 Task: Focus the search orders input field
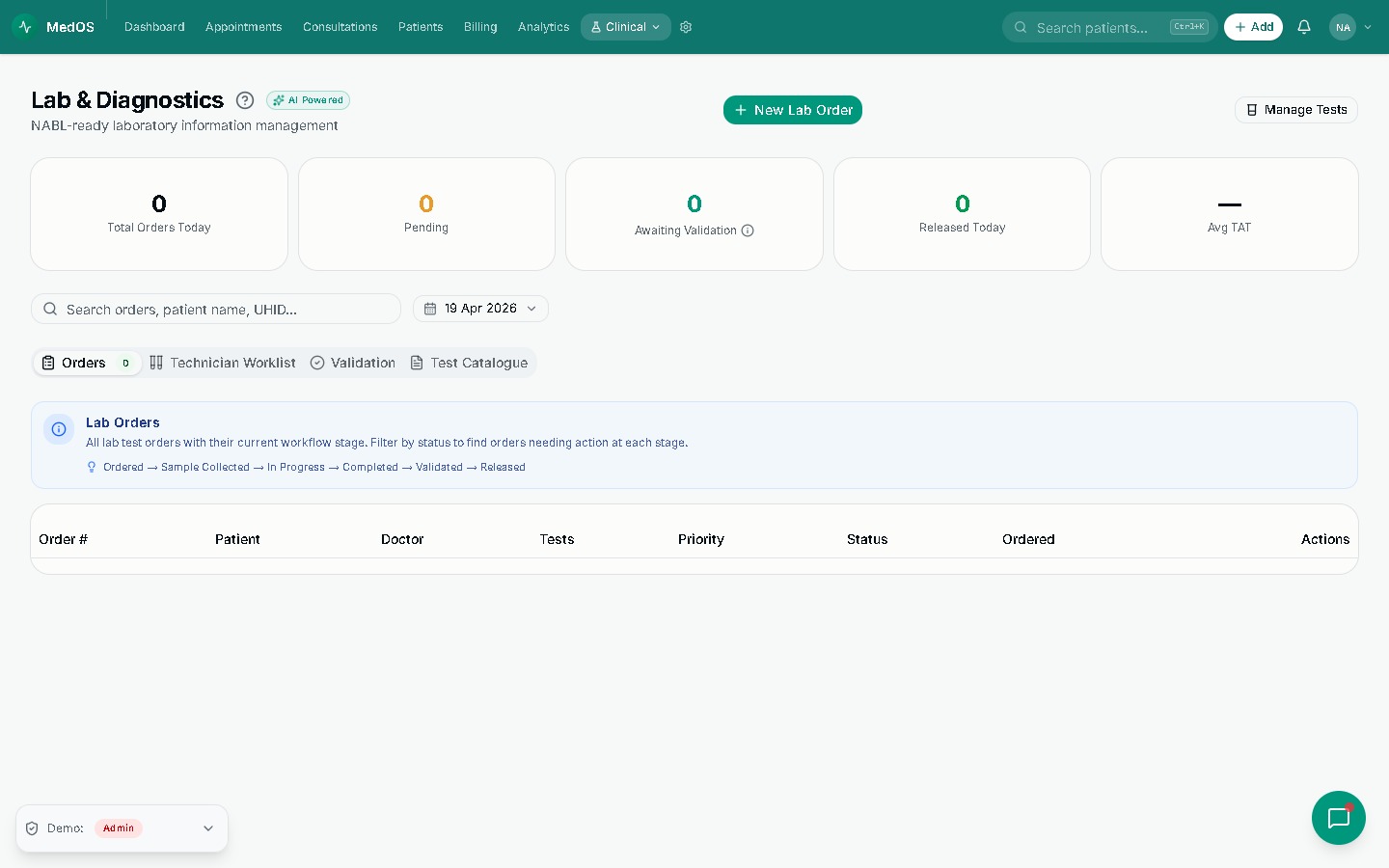coord(216,309)
